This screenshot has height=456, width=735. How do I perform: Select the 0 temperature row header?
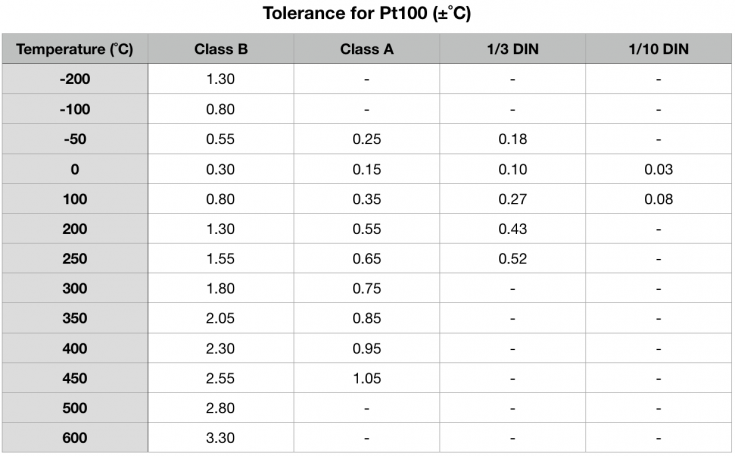coord(75,169)
